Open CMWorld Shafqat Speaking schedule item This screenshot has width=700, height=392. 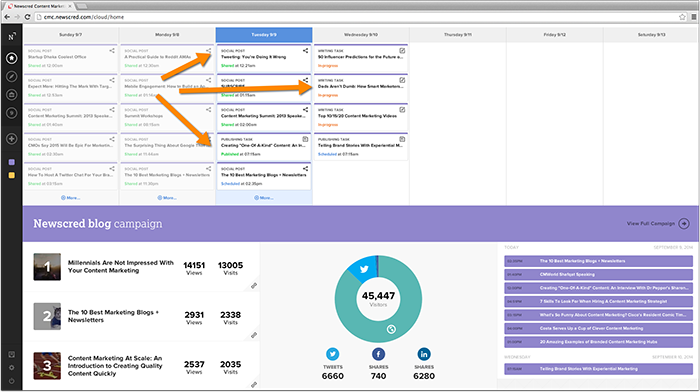coord(598,274)
